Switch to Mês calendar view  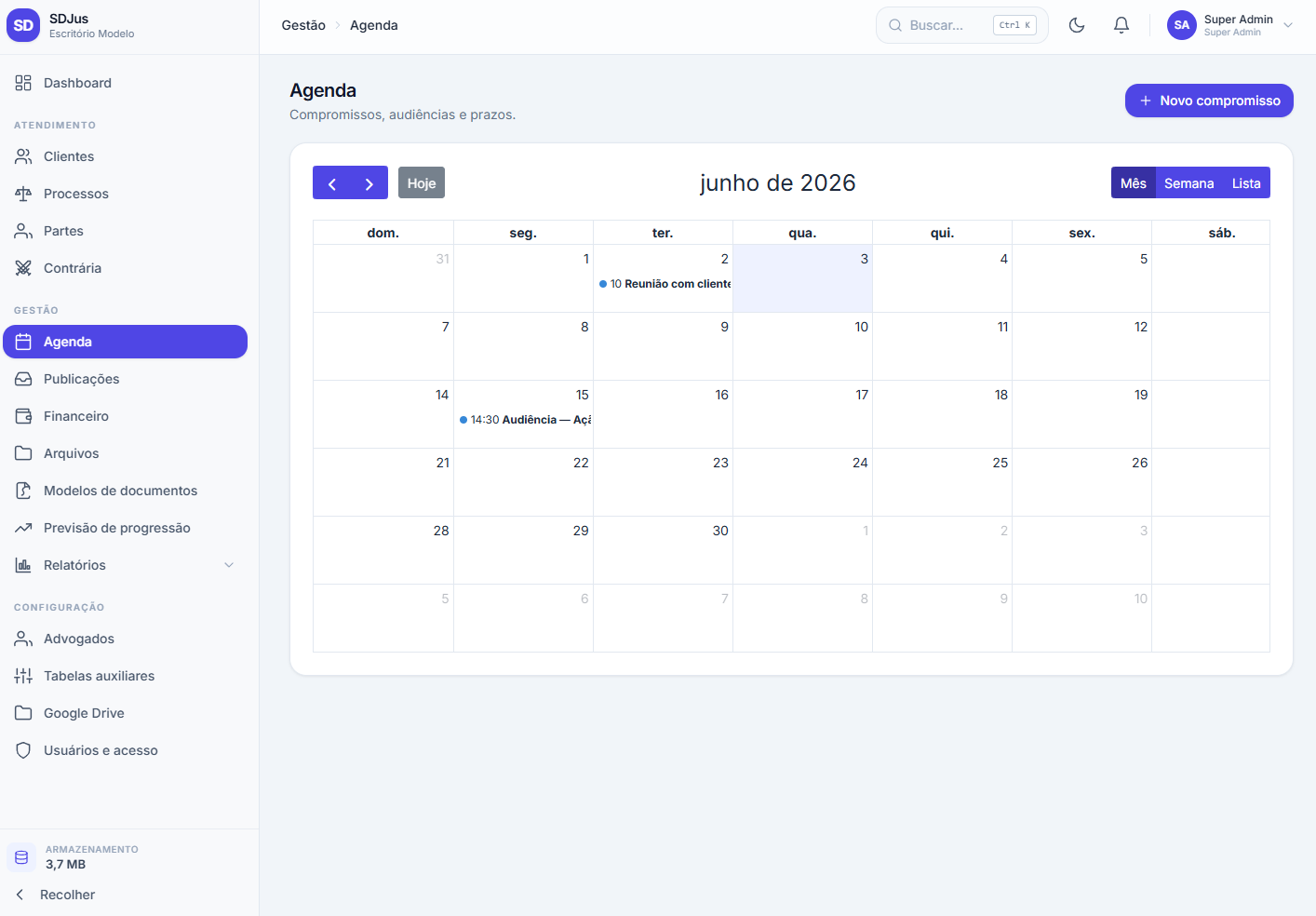point(1134,183)
